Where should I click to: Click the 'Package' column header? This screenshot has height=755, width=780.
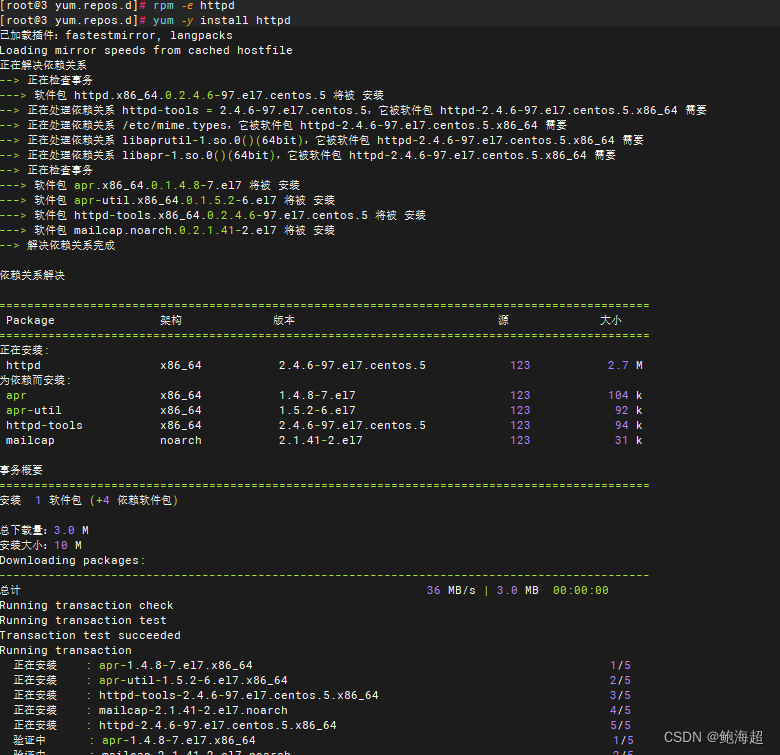(30, 320)
